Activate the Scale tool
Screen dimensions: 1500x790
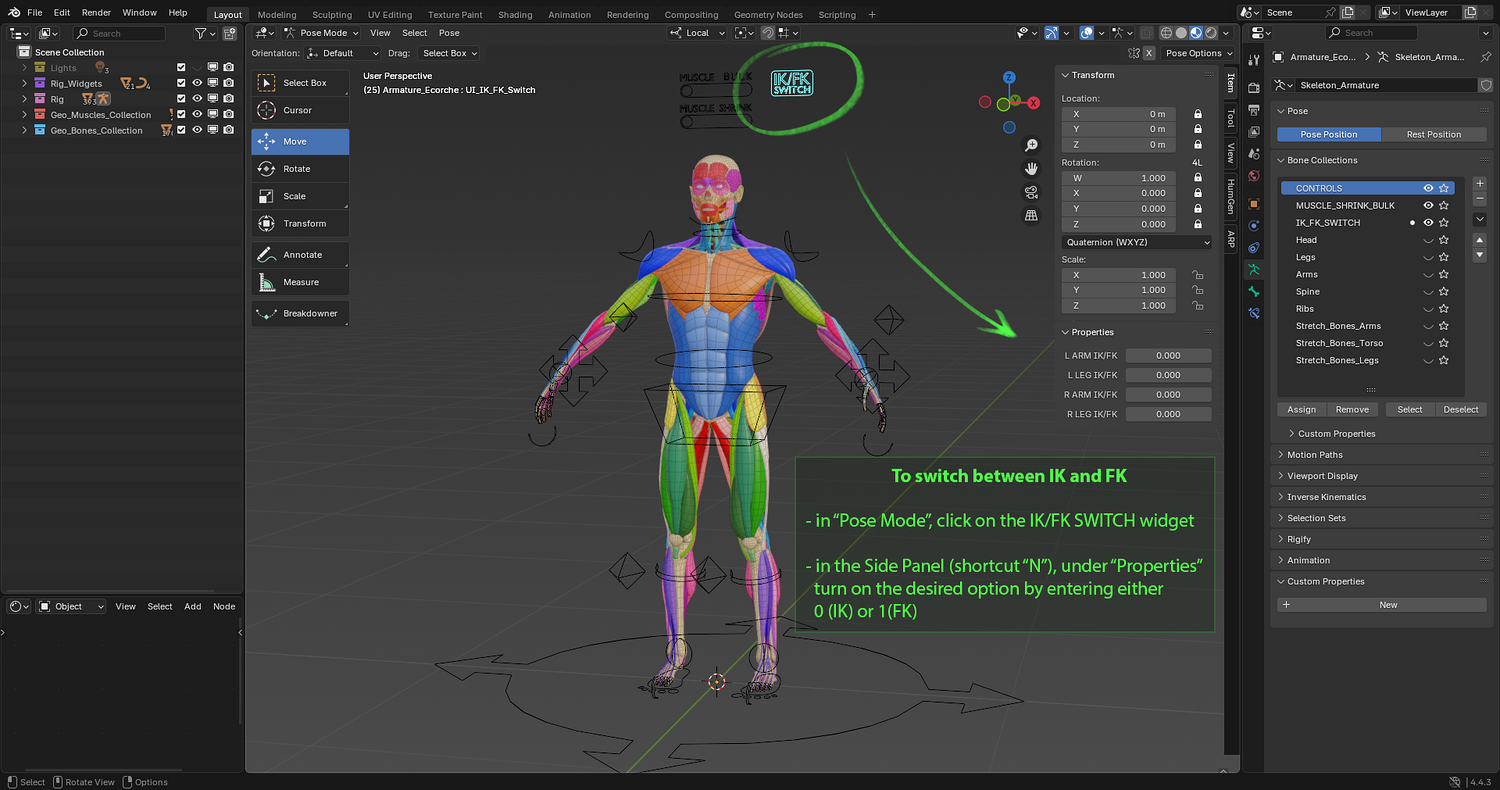click(x=300, y=196)
